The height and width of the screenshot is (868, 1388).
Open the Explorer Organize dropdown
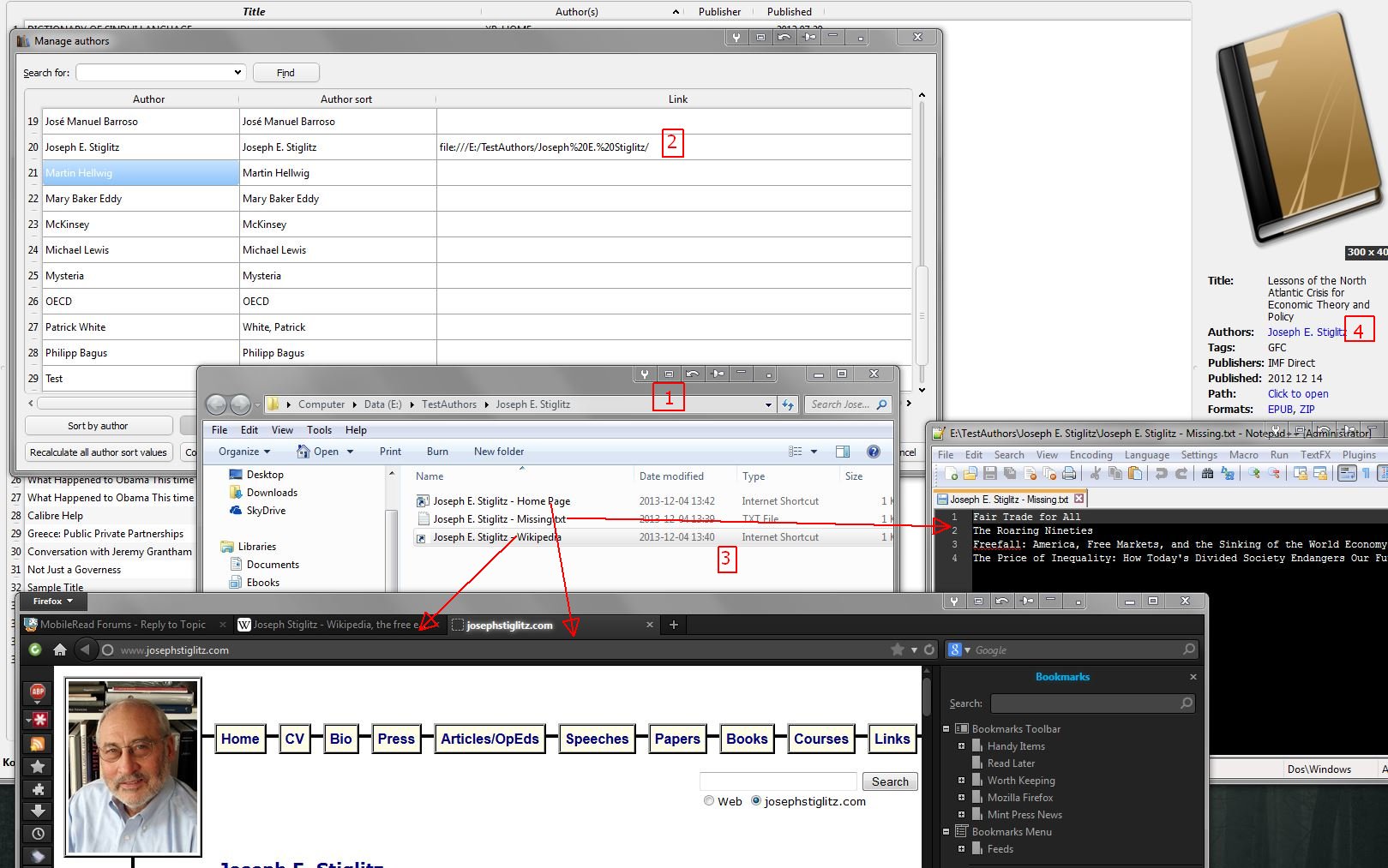pyautogui.click(x=244, y=452)
